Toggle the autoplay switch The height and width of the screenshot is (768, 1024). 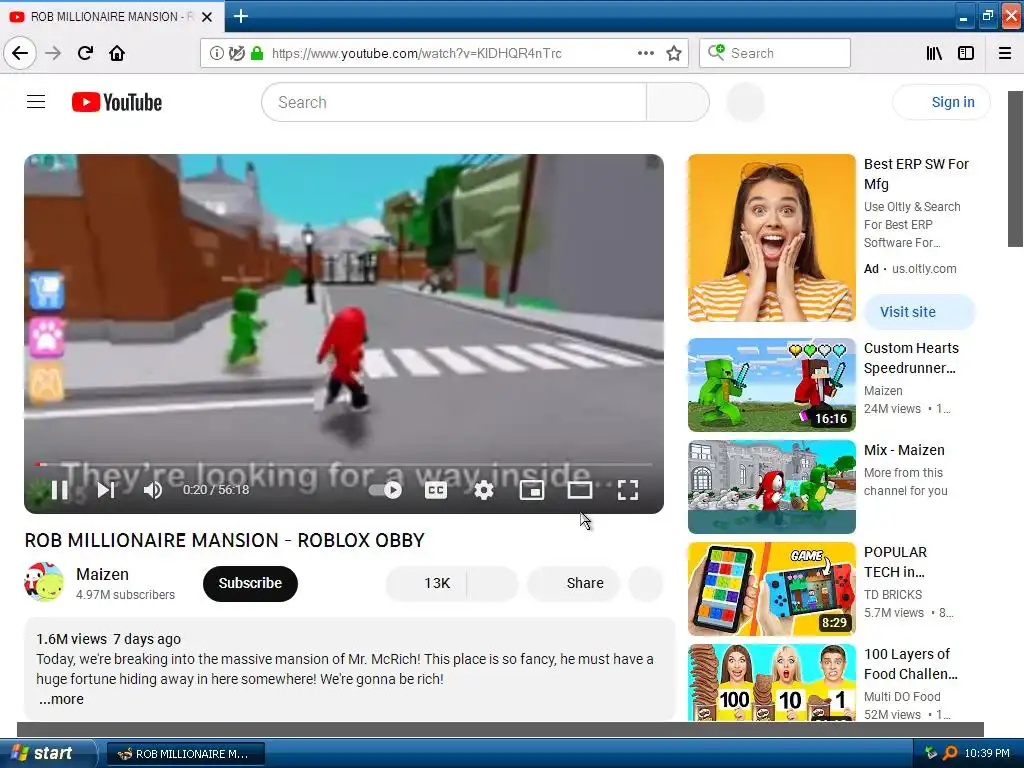(x=385, y=490)
